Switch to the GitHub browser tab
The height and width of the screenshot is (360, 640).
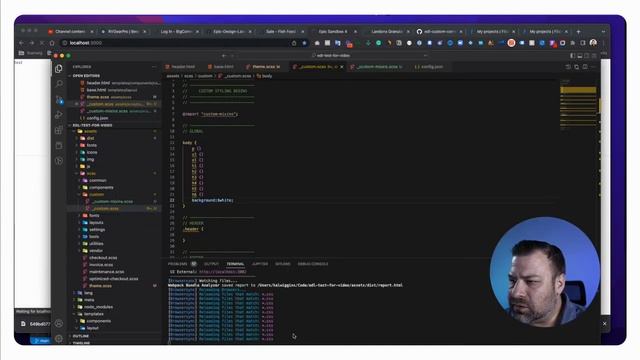click(x=440, y=31)
